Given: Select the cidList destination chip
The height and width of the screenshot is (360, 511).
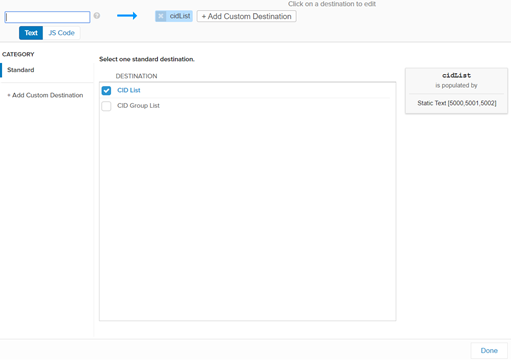Looking at the screenshot, I should point(180,16).
